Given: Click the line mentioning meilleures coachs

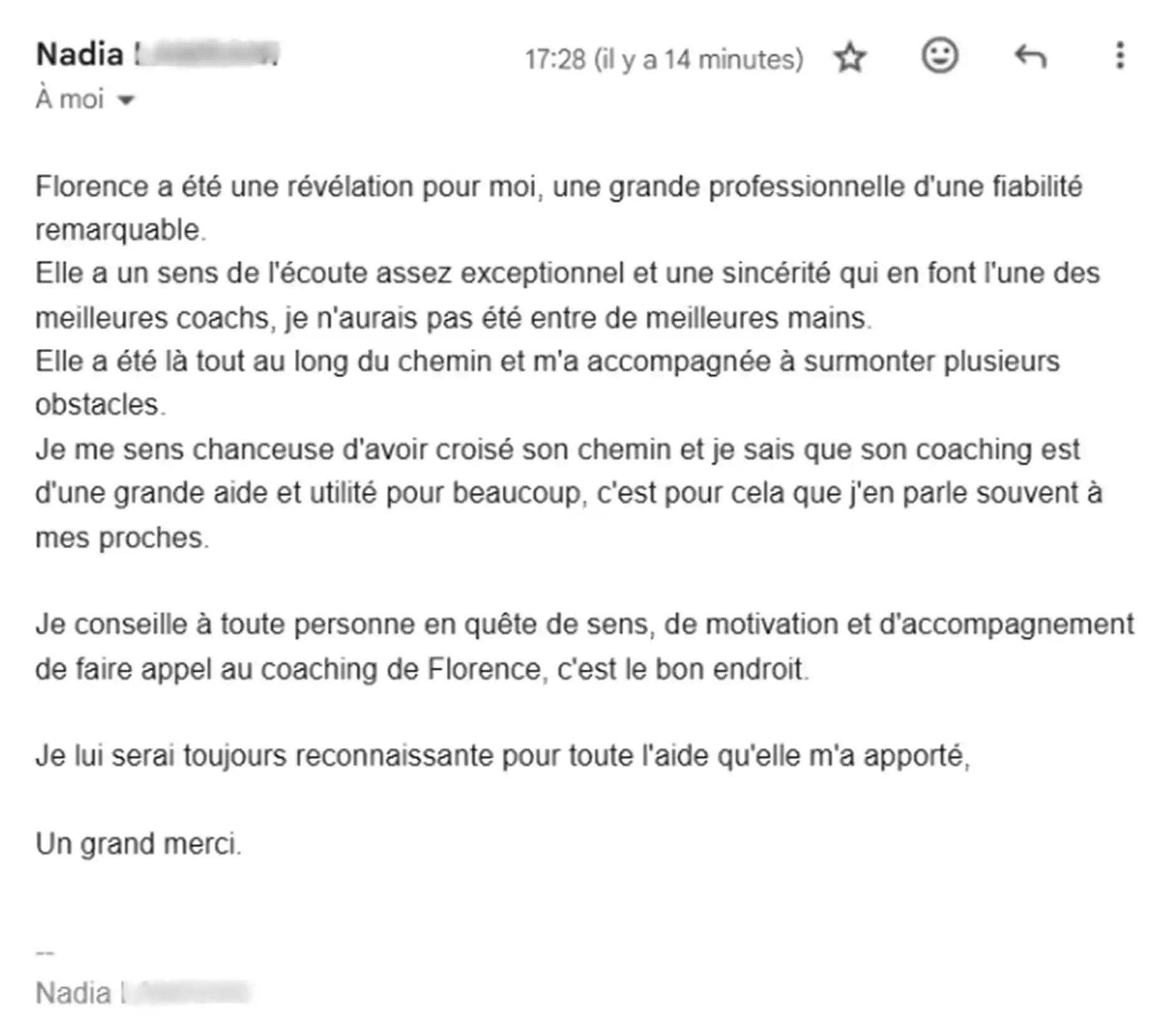Looking at the screenshot, I should [x=453, y=319].
